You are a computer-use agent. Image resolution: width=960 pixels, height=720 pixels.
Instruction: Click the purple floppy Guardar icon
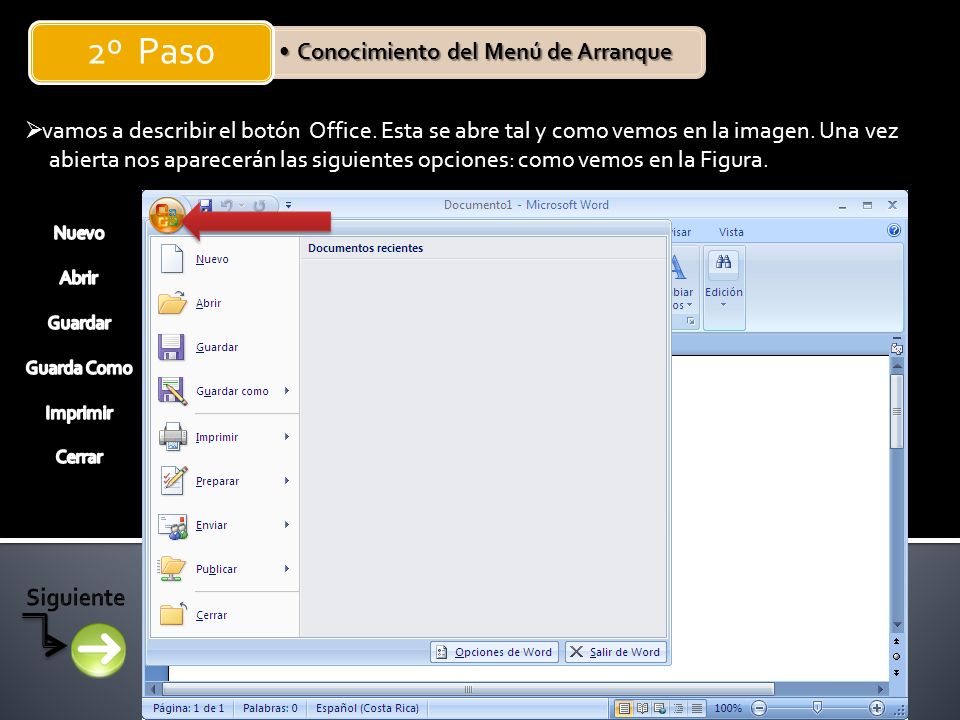coord(171,347)
